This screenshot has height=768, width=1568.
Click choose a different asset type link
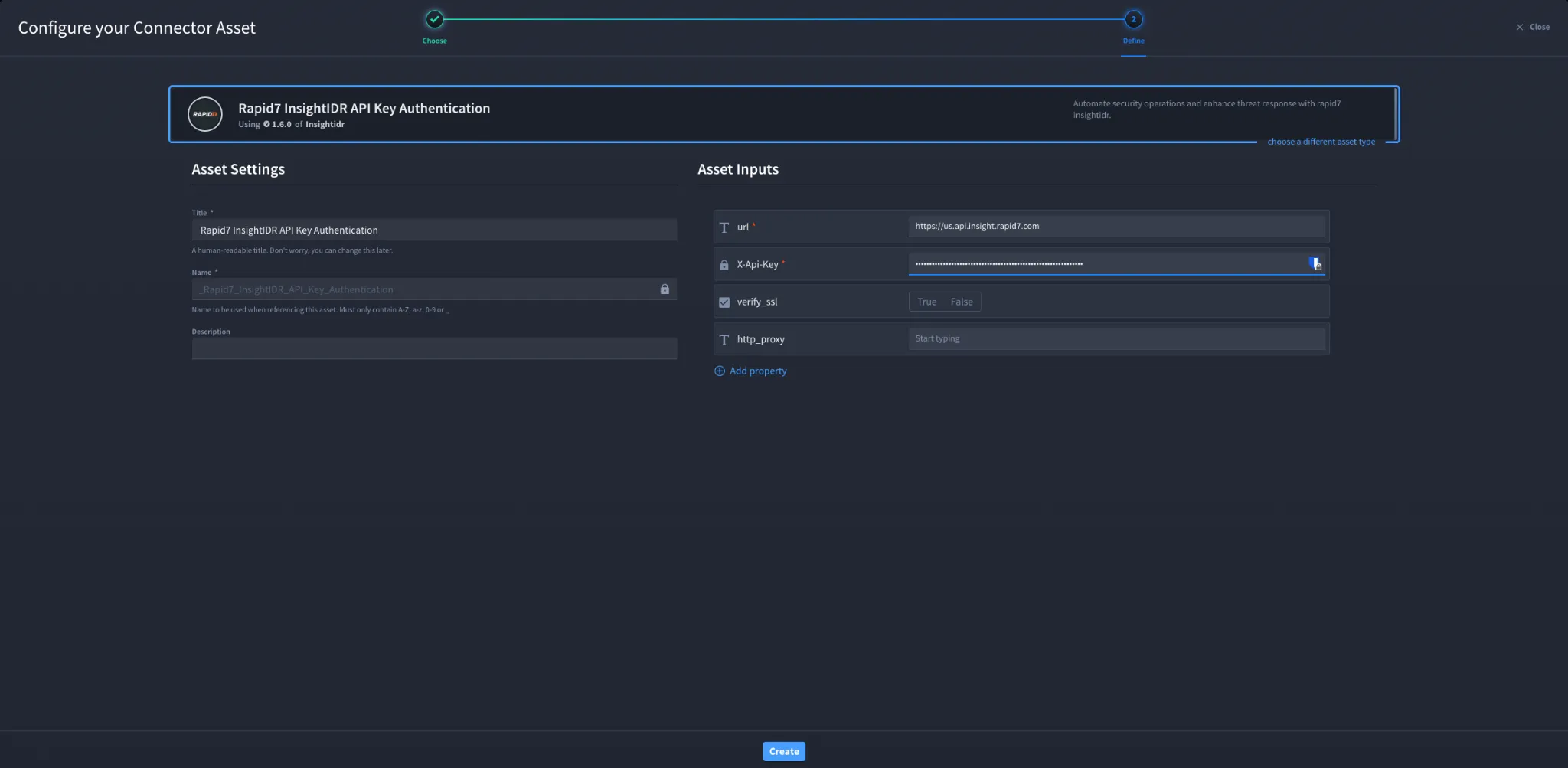click(x=1321, y=142)
